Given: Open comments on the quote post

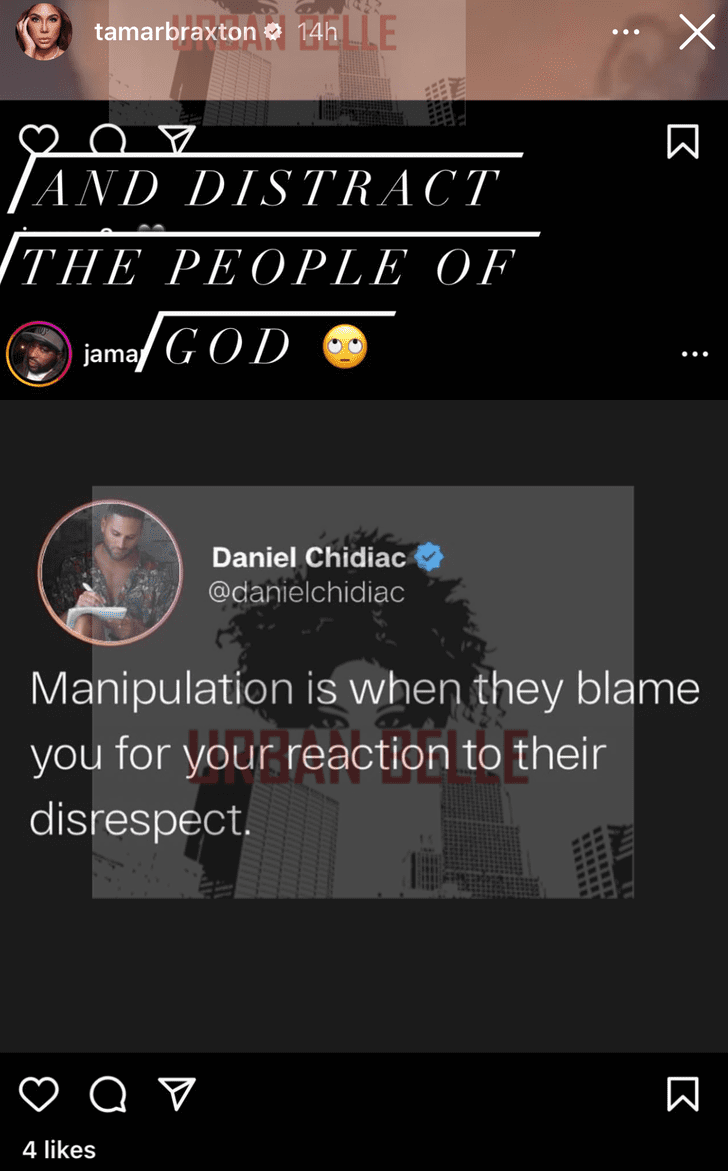Looking at the screenshot, I should tap(108, 1095).
